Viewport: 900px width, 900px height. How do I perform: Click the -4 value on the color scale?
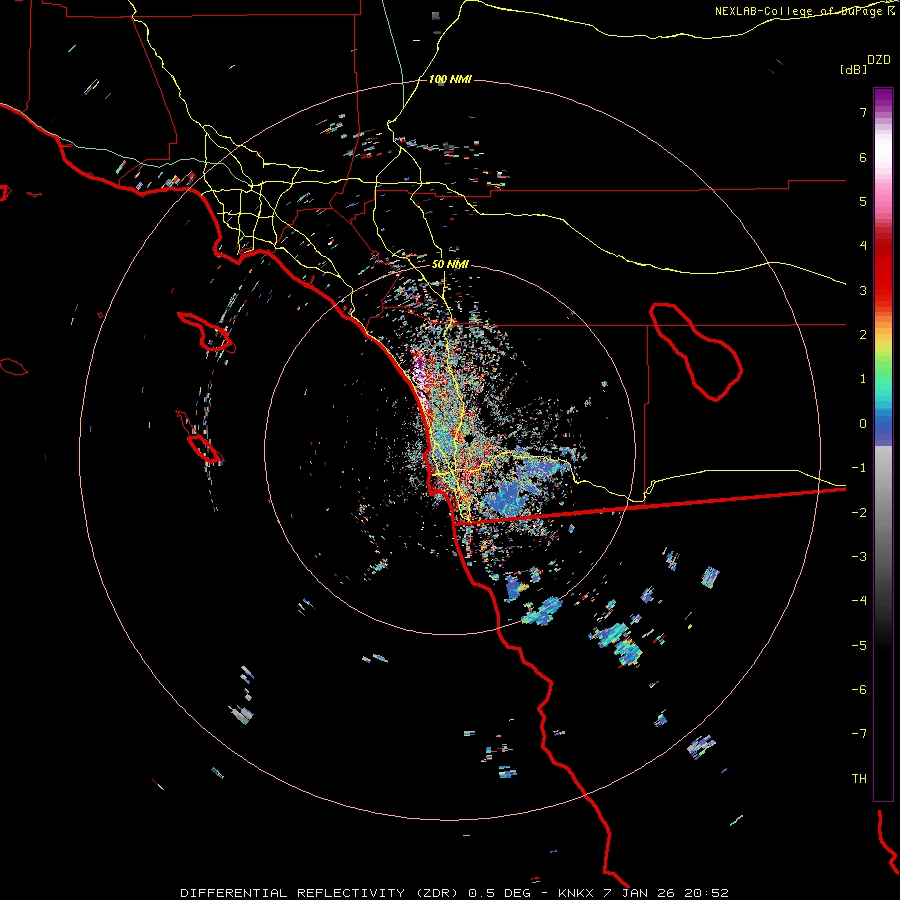click(859, 601)
